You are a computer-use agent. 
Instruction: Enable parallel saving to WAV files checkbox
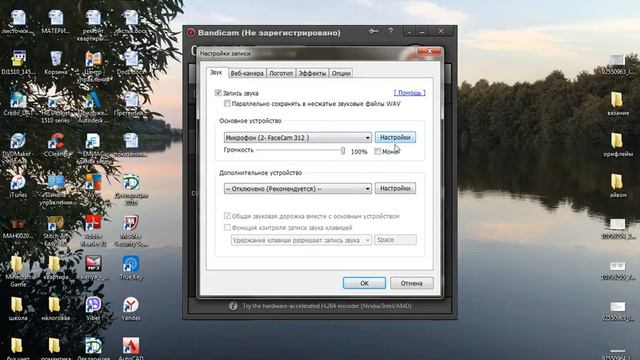click(227, 104)
